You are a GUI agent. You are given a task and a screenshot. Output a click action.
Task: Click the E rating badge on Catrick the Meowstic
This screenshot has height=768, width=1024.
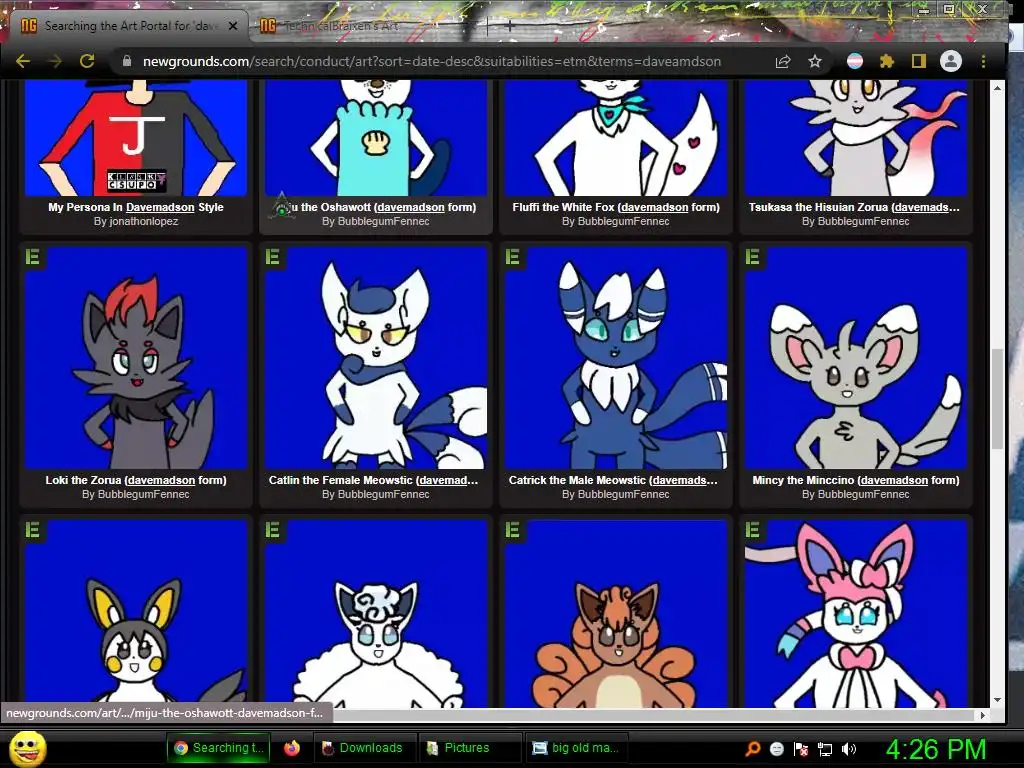pos(513,257)
